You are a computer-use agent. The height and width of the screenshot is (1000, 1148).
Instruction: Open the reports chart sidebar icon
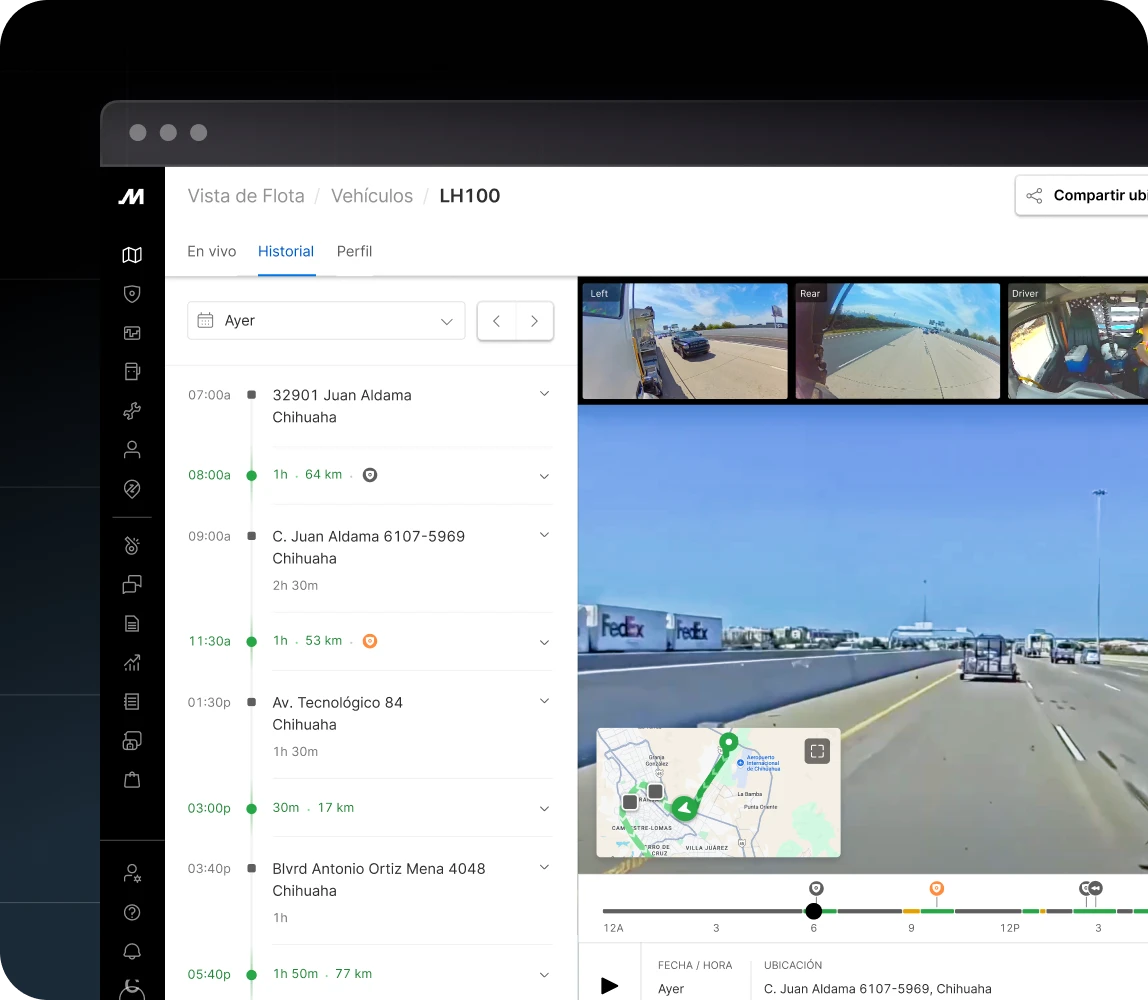[x=132, y=662]
